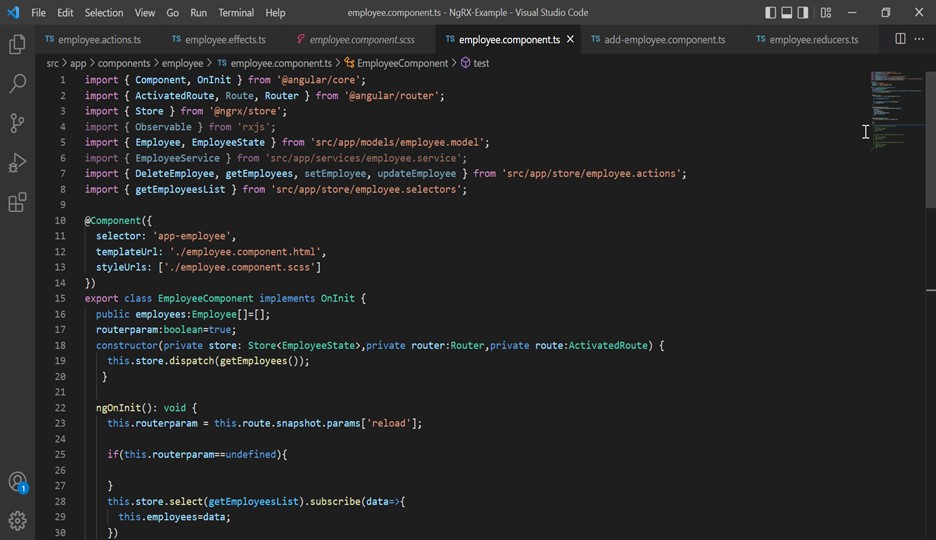Open the Run and Debug view
Viewport: 936px width, 540px height.
[x=17, y=163]
